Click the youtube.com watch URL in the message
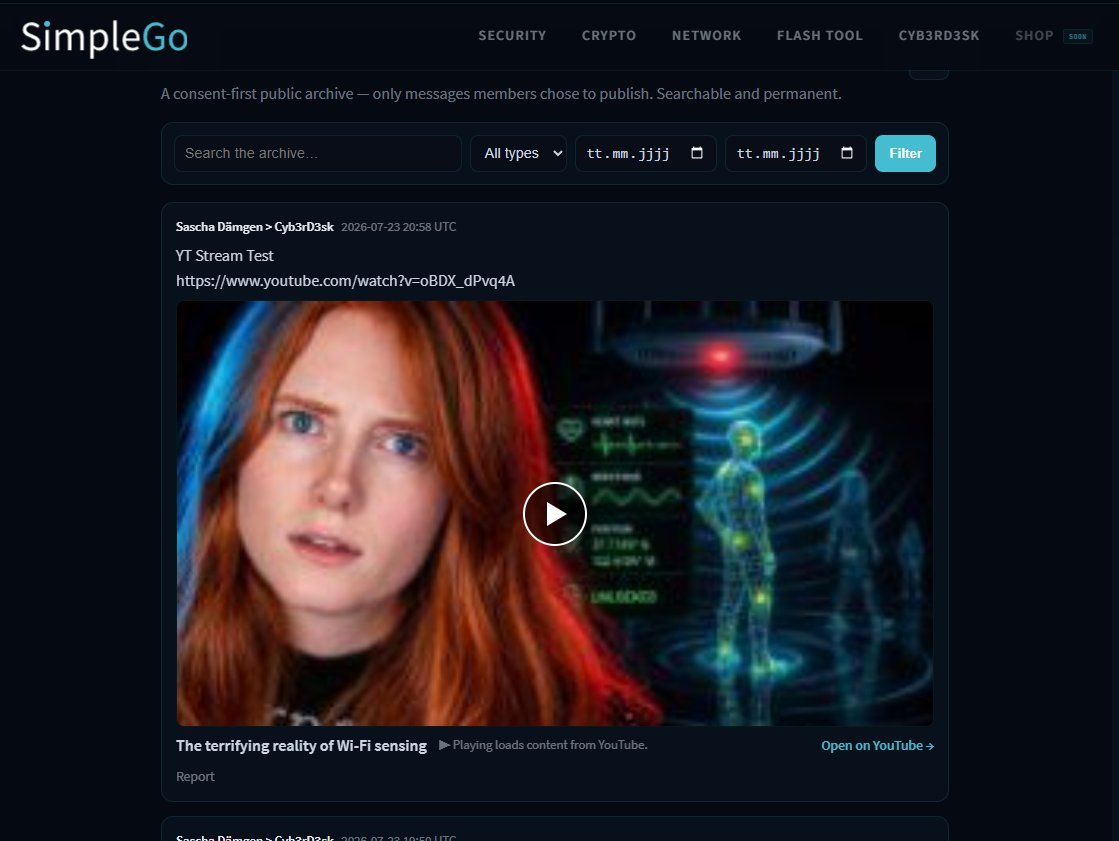 [345, 281]
